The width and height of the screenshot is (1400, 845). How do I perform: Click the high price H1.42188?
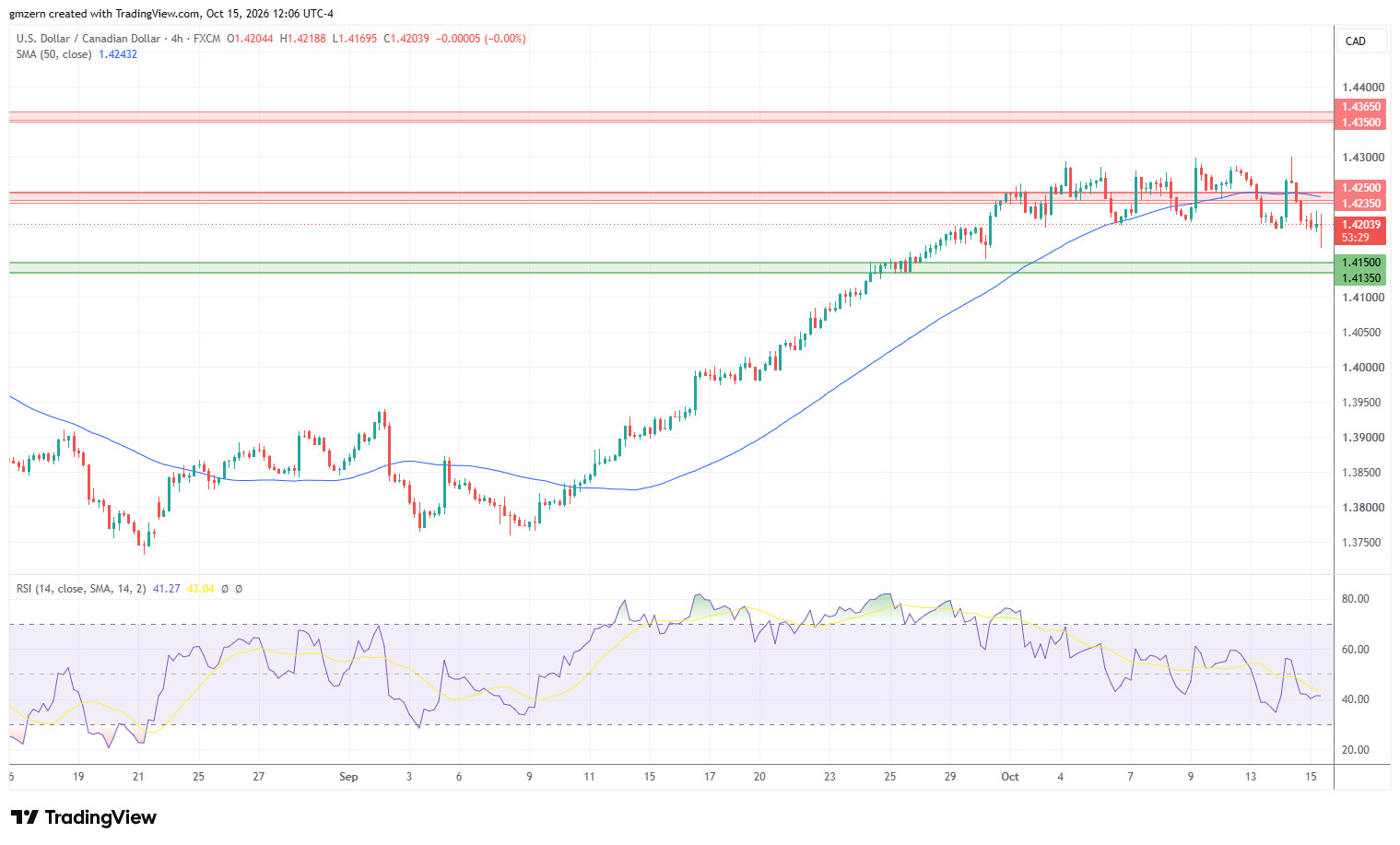click(303, 39)
